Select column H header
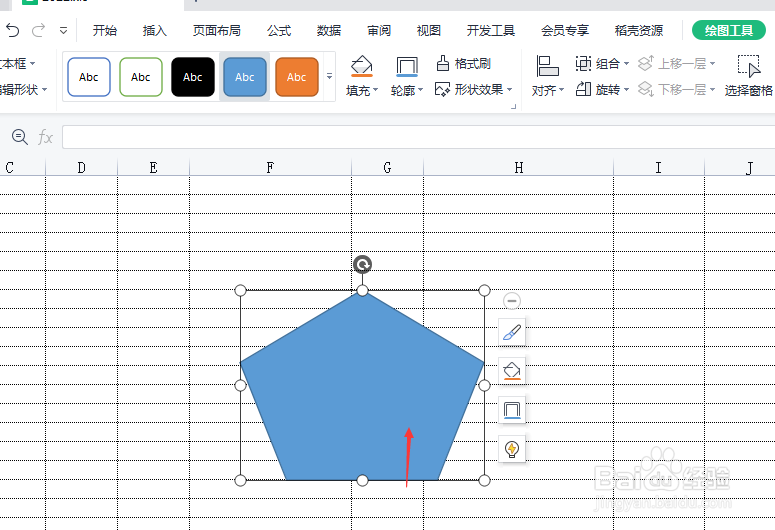This screenshot has height=530, width=775. [518, 168]
